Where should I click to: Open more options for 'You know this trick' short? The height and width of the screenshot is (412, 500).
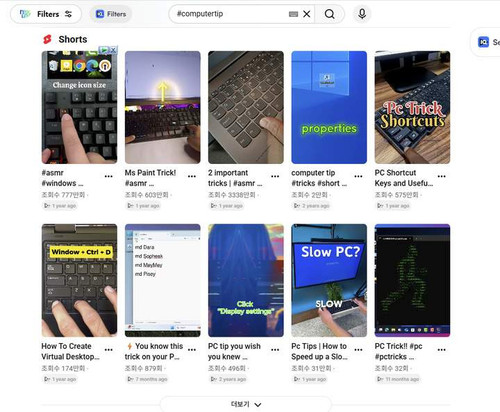[x=192, y=350]
